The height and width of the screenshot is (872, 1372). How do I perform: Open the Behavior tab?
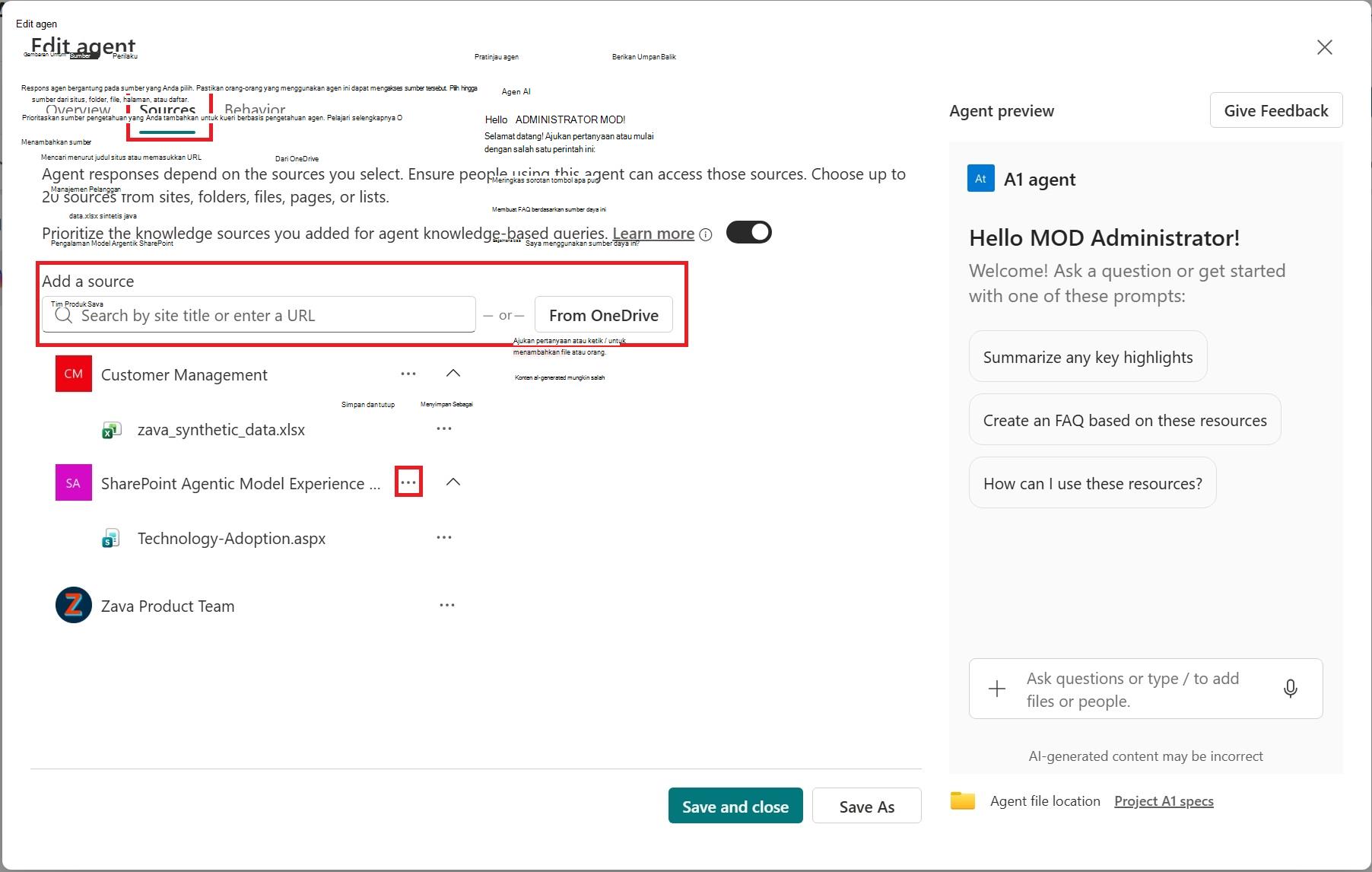pos(255,111)
